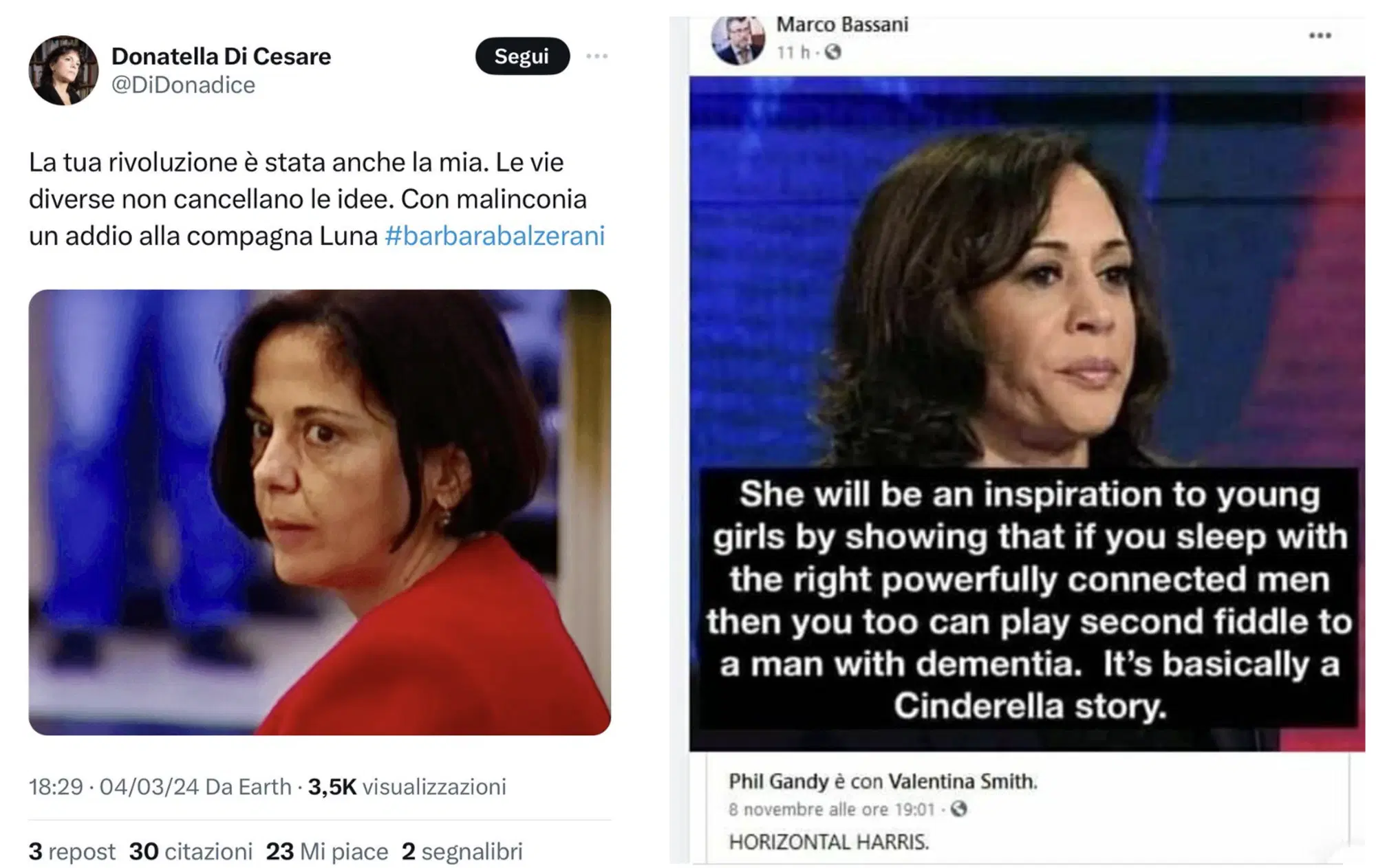View the 3 repost list
This screenshot has height=868, width=1376.
[x=72, y=851]
